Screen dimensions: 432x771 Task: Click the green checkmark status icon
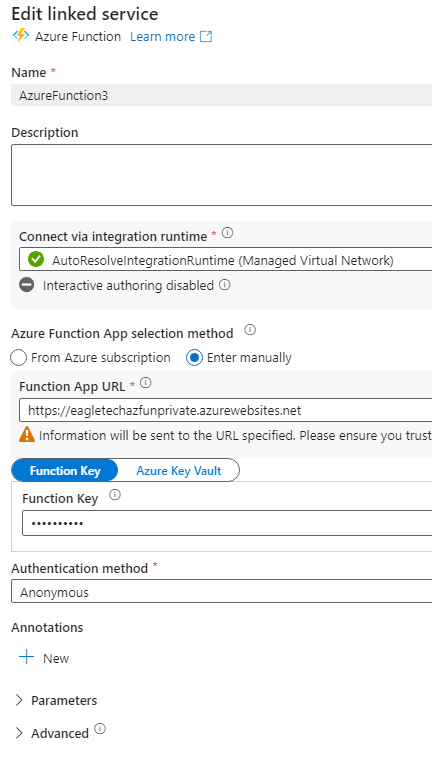coord(36,259)
